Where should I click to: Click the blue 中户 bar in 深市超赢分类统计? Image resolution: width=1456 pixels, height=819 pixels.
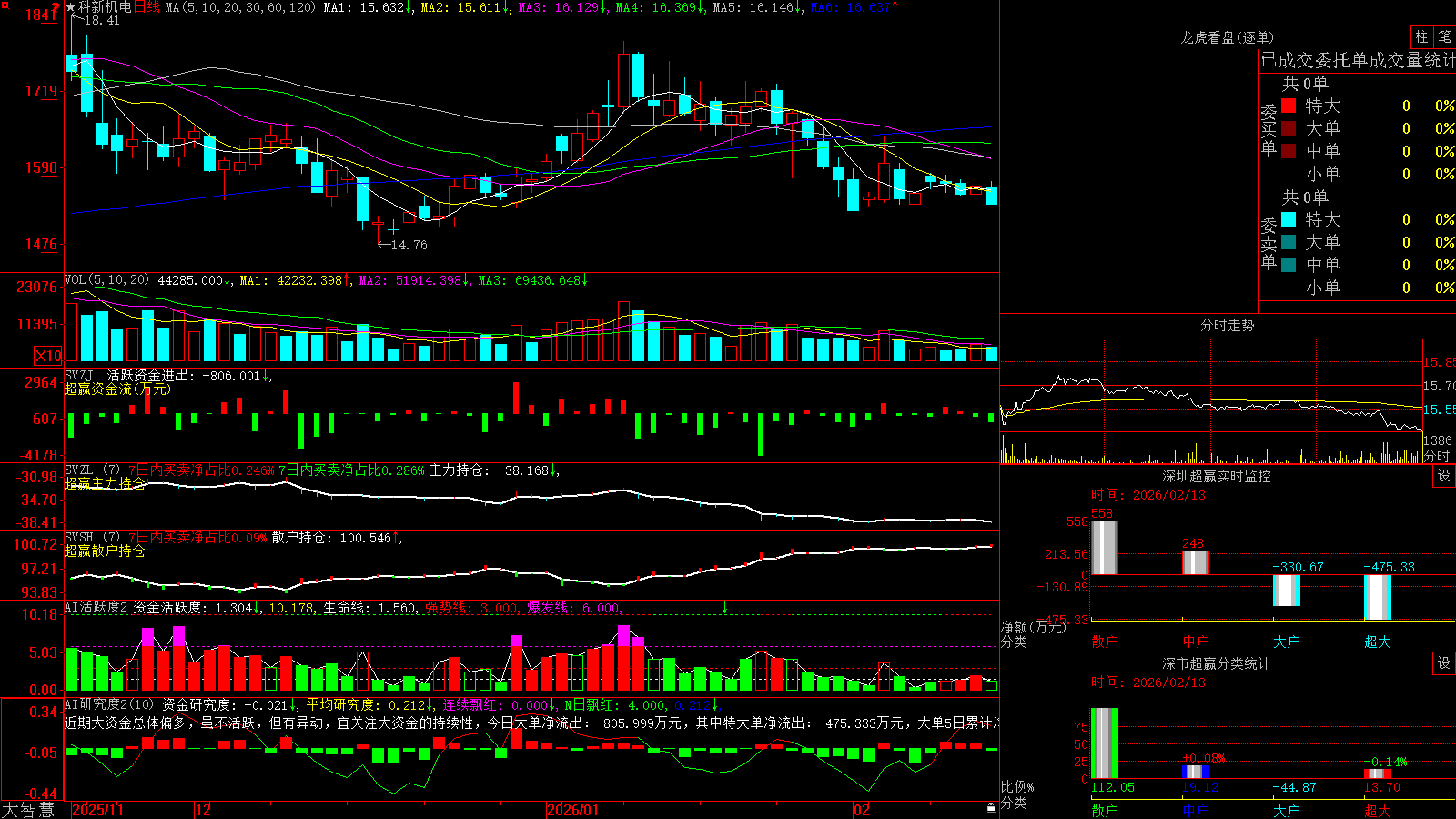[x=1196, y=773]
